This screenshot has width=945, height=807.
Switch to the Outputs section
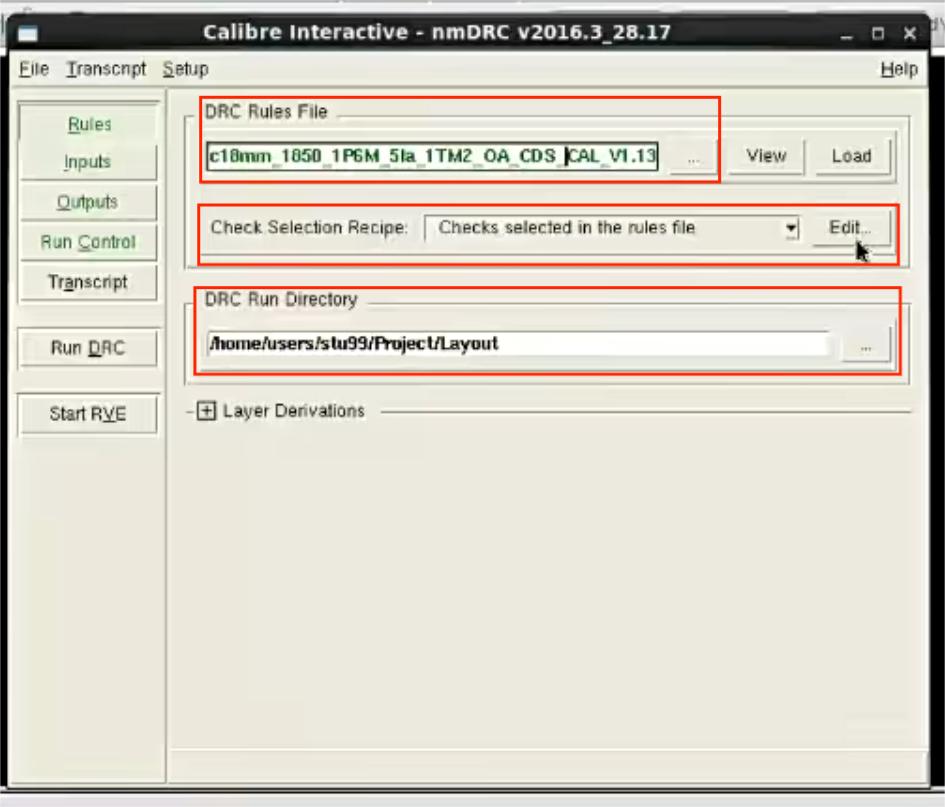click(x=89, y=202)
